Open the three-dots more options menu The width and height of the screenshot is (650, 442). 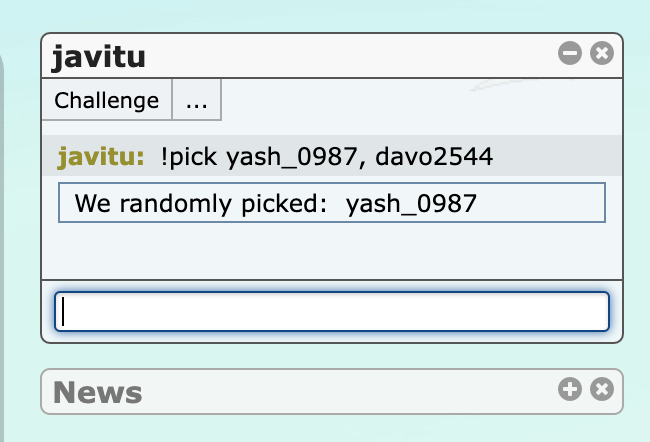(196, 100)
